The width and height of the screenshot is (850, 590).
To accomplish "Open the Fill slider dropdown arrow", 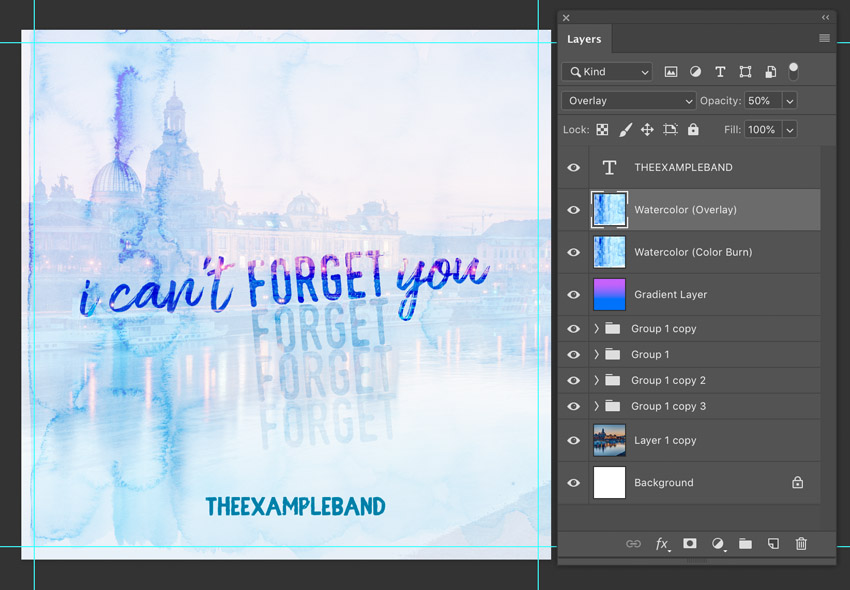I will tap(790, 130).
